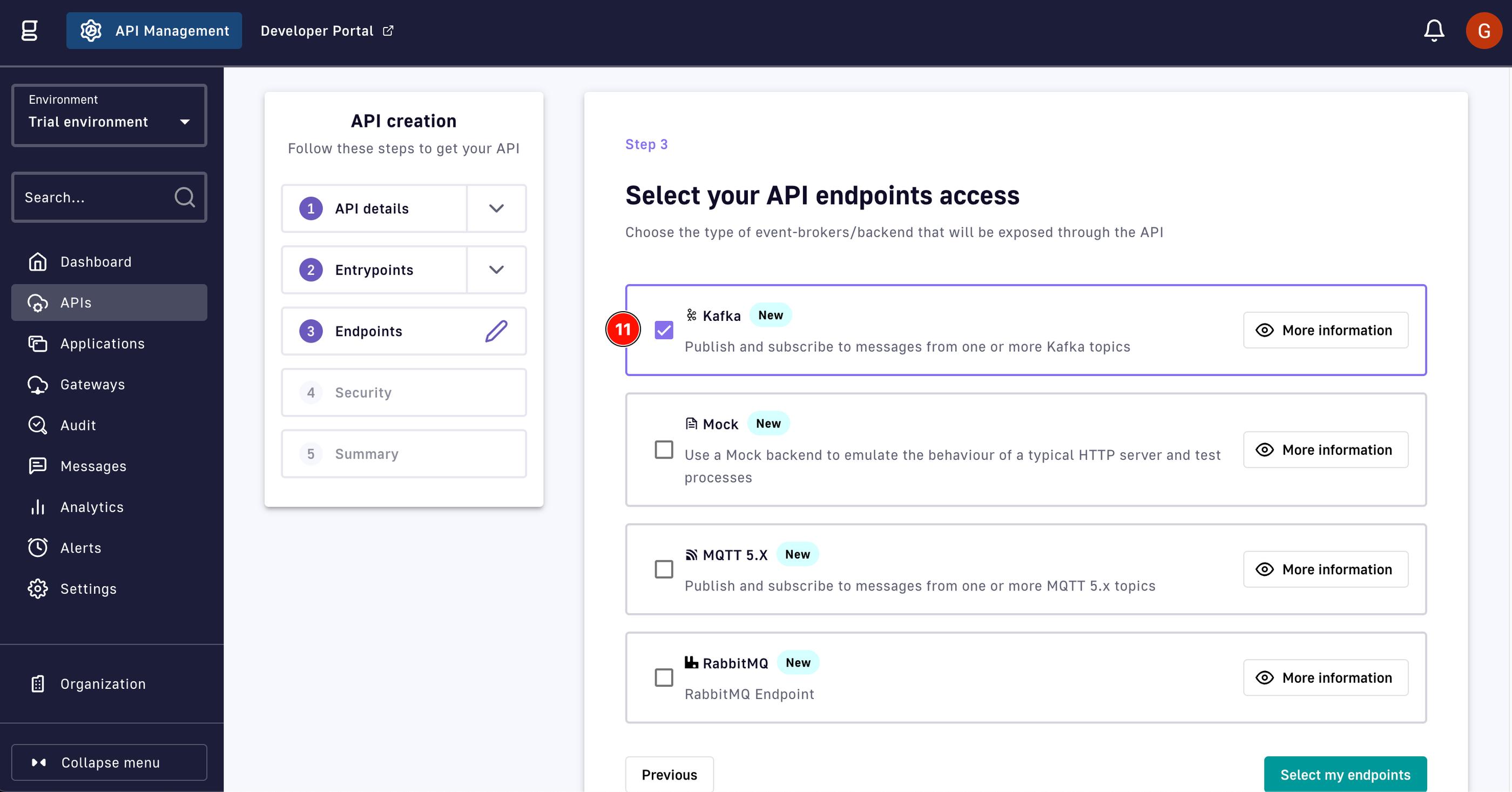Expand the Entrypoints step accordion
The image size is (1512, 792).
(x=497, y=269)
